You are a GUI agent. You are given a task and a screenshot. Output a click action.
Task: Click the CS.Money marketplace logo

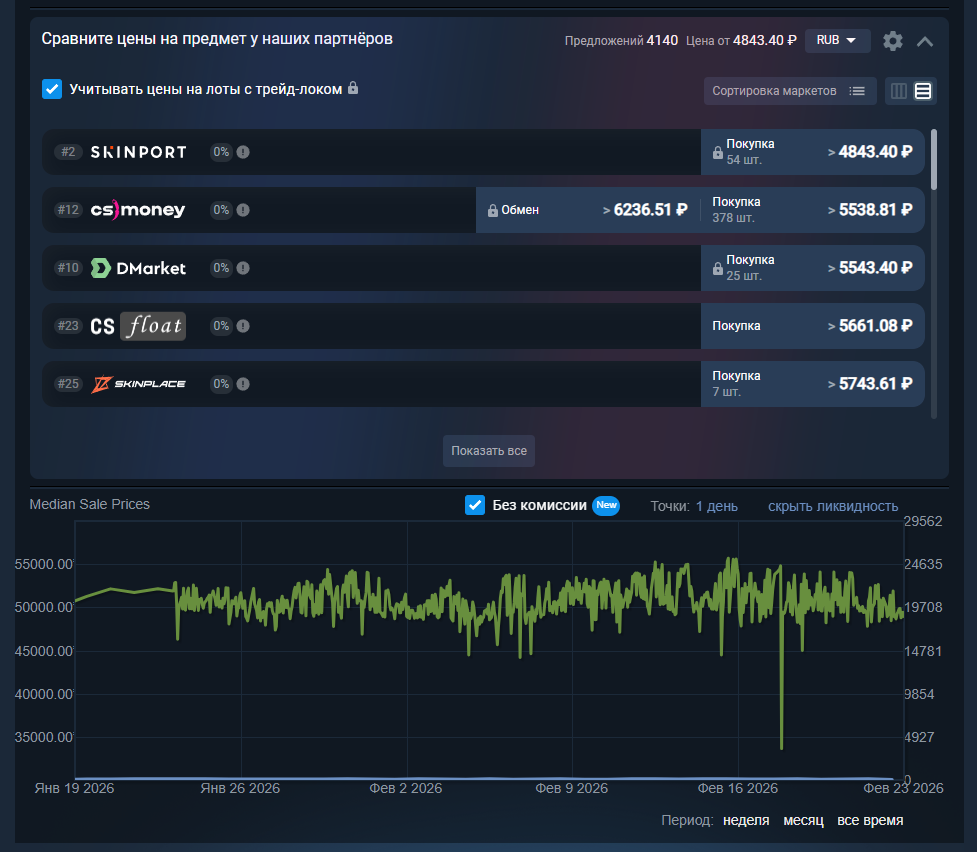tap(140, 210)
